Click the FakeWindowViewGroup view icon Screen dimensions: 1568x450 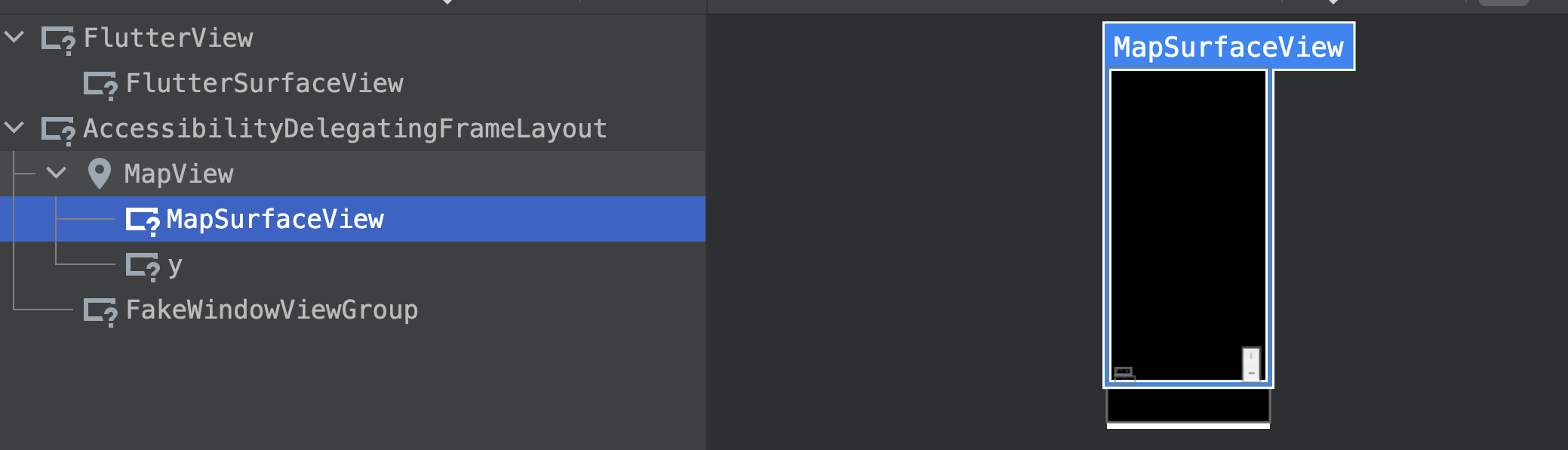click(100, 311)
